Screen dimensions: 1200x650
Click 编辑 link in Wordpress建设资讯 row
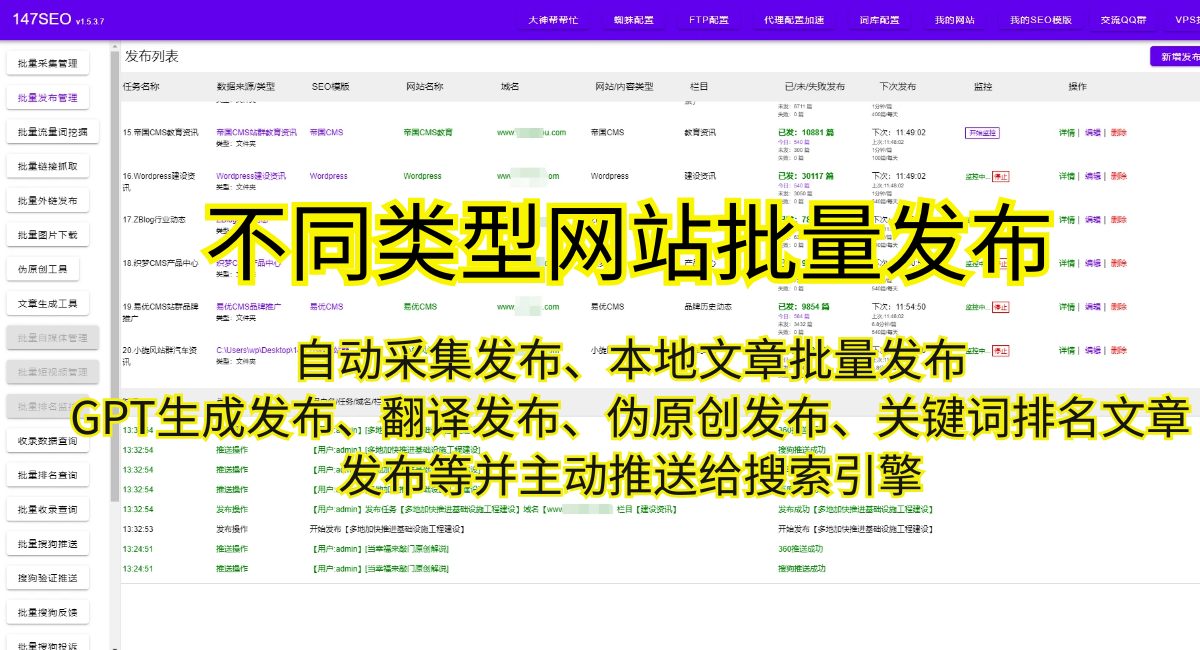click(x=1092, y=176)
